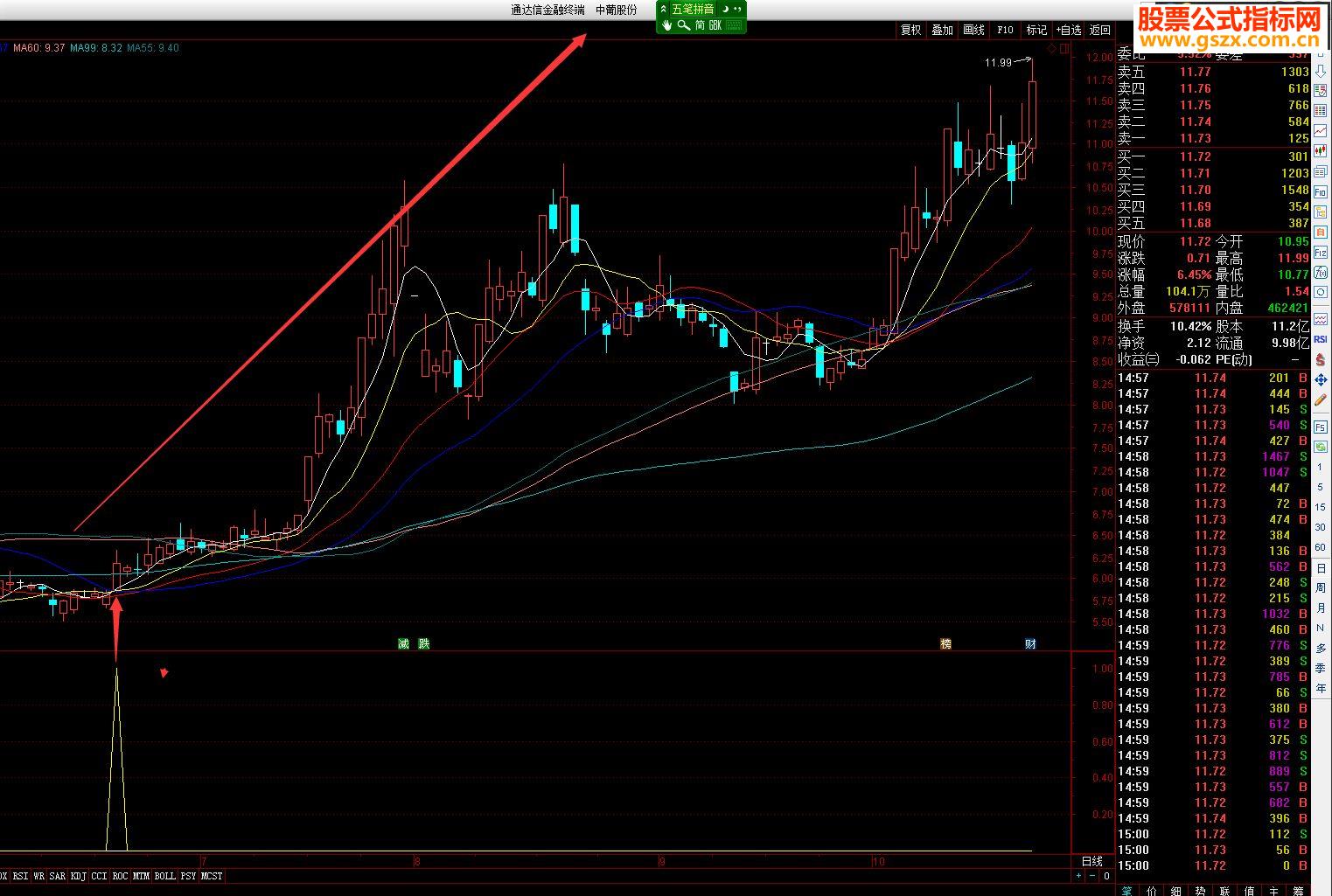The image size is (1332, 896).
Task: Click the blue four-arrow move icon
Action: tap(1321, 379)
